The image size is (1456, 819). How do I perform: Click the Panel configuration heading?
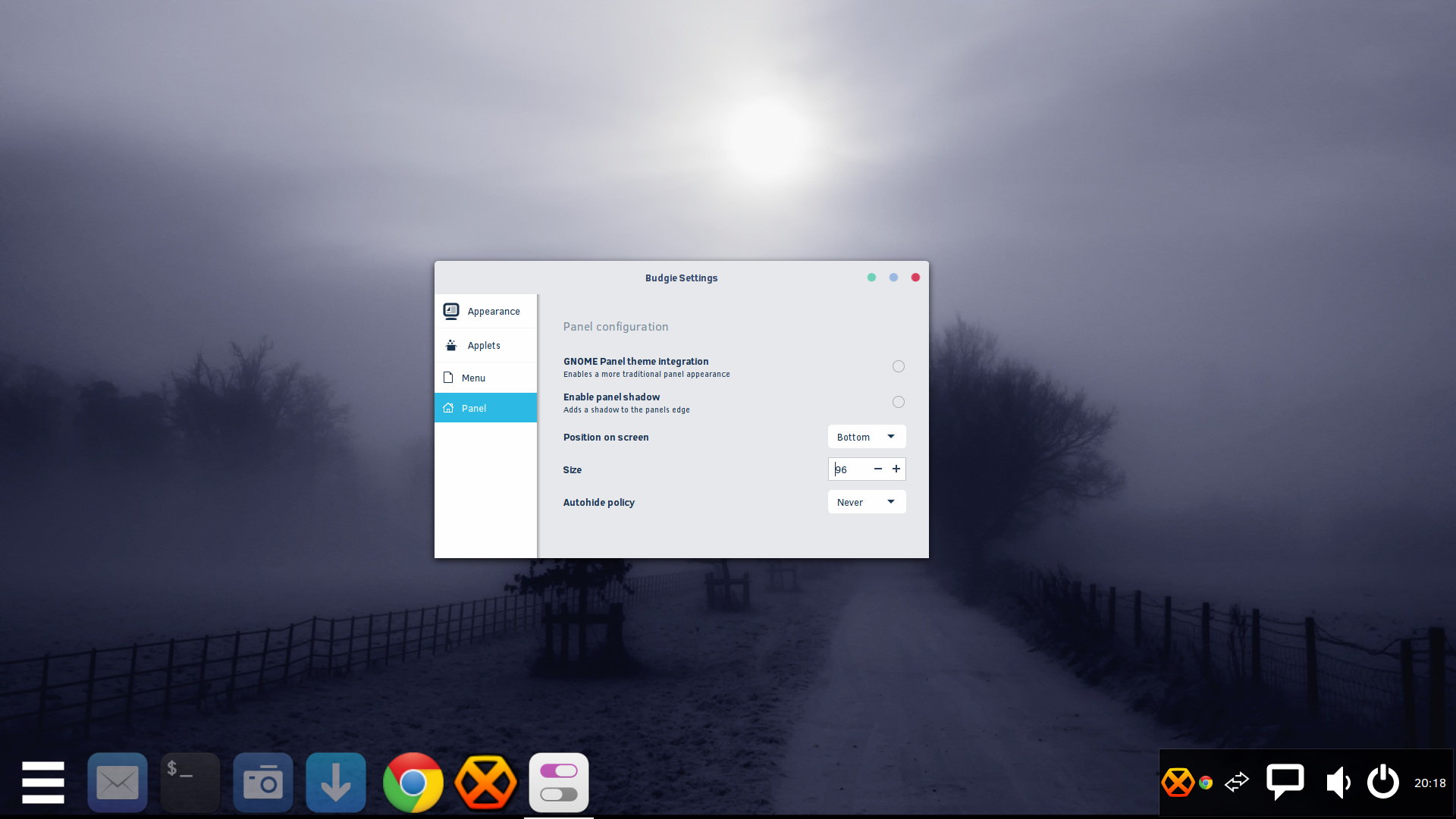(x=616, y=327)
